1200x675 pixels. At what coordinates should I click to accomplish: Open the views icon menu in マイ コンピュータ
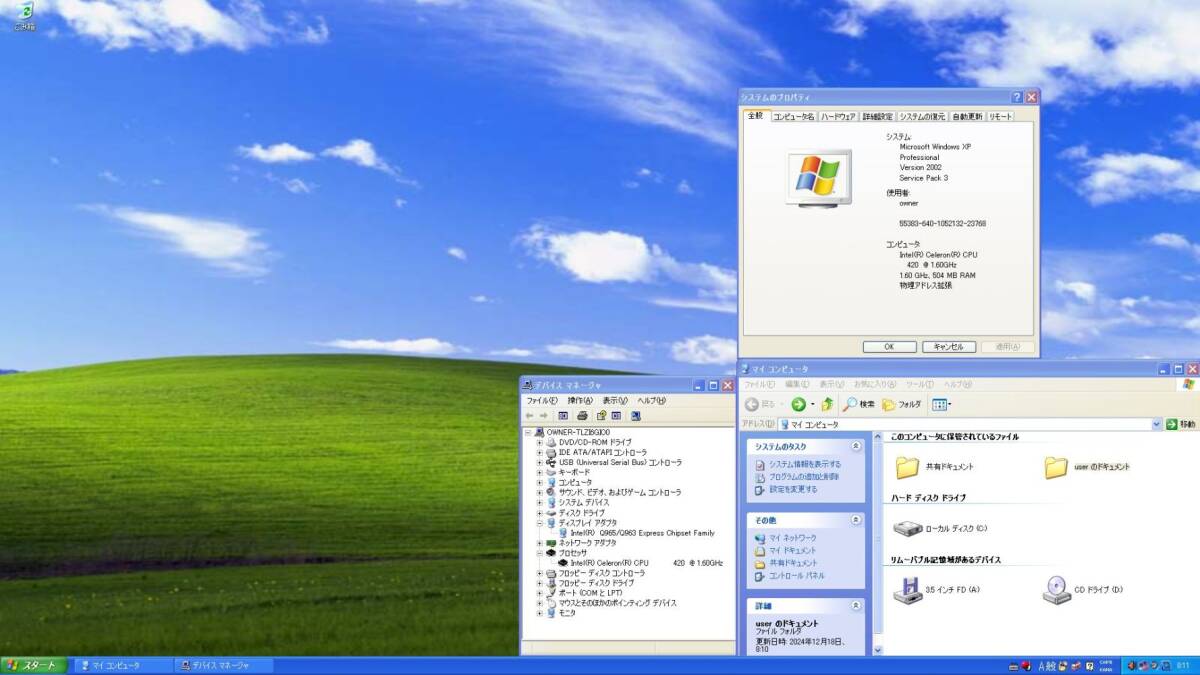(941, 404)
